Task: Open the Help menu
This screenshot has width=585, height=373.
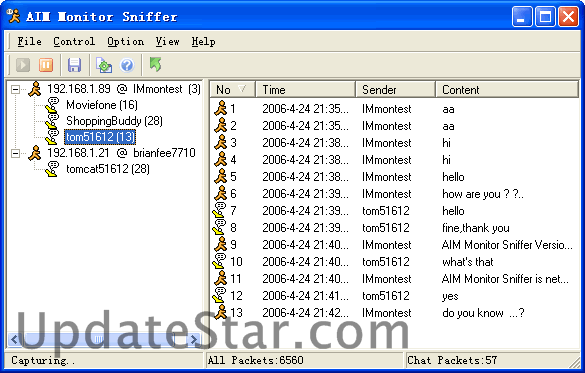Action: (x=203, y=41)
